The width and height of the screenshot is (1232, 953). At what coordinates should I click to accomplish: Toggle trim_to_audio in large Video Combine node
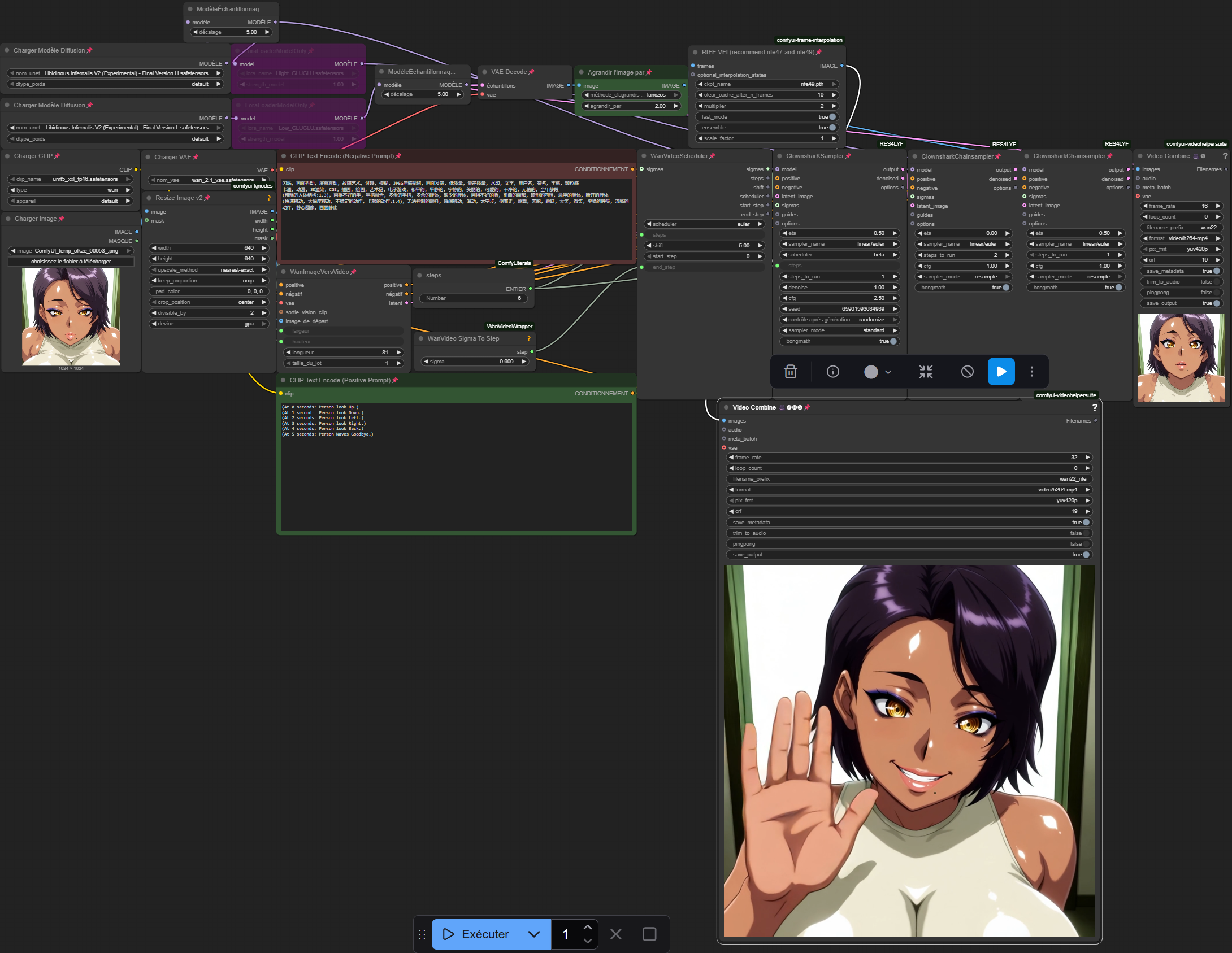click(x=1084, y=533)
